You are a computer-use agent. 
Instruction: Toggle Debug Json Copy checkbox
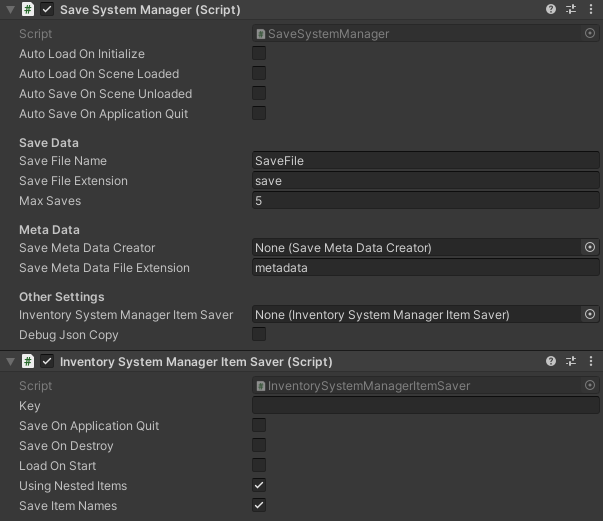pyautogui.click(x=259, y=334)
